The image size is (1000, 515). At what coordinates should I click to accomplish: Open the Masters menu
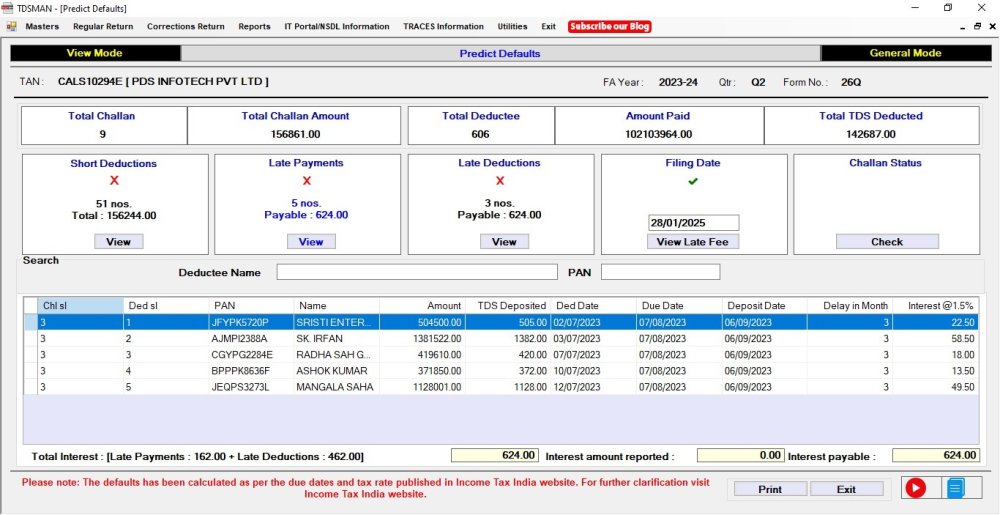(x=42, y=26)
